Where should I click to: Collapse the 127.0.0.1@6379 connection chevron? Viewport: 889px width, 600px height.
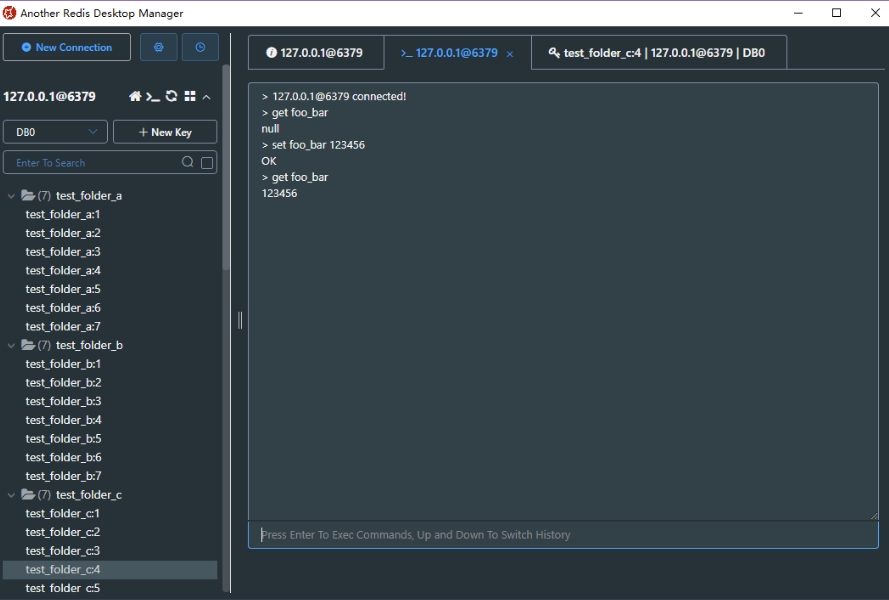[207, 97]
